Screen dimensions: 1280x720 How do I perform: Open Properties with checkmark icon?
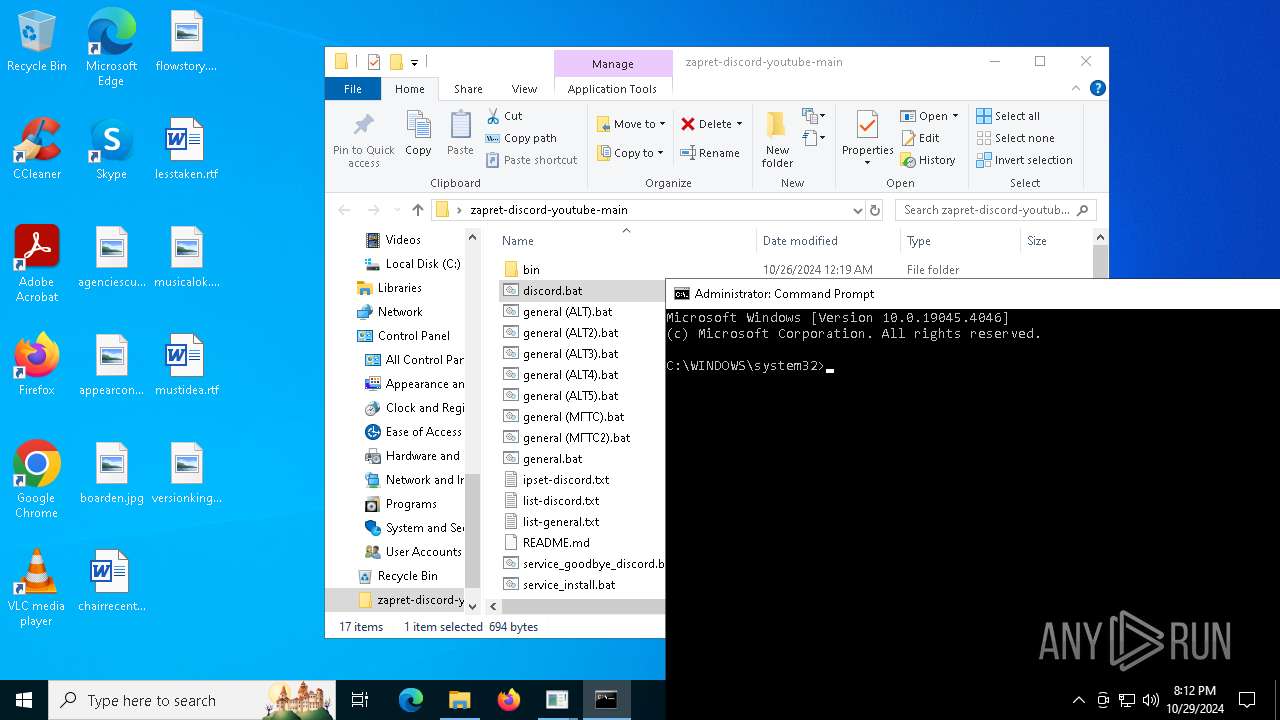(x=867, y=126)
